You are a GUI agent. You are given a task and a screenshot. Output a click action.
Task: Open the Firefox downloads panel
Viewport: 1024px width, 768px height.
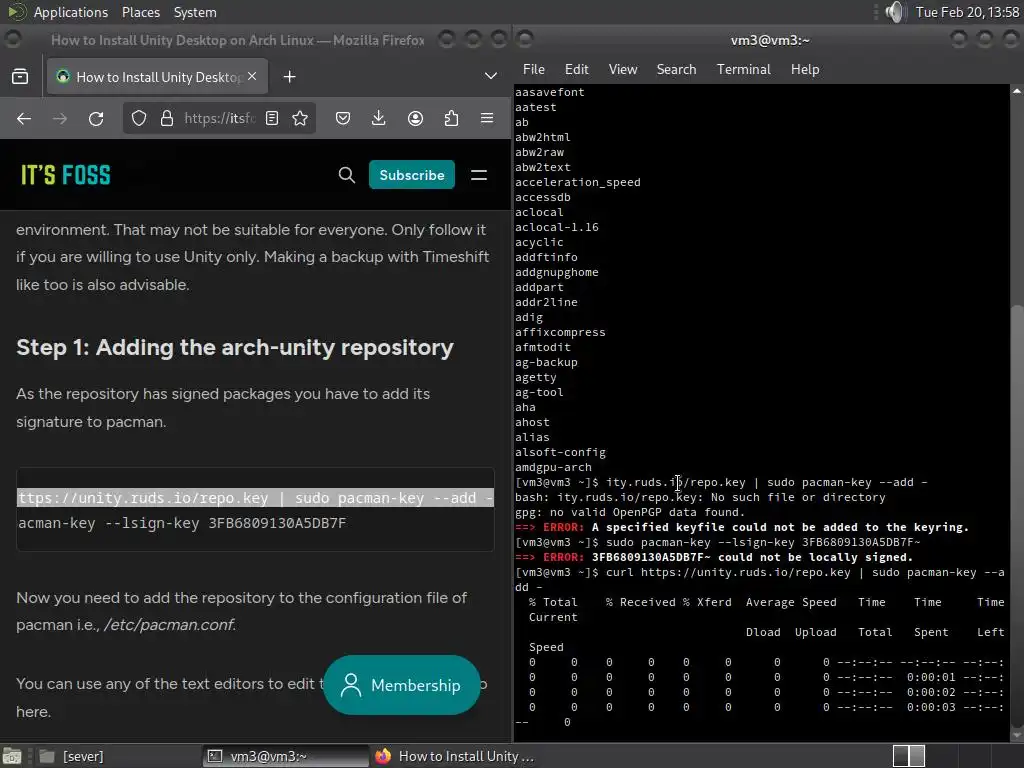pyautogui.click(x=379, y=118)
